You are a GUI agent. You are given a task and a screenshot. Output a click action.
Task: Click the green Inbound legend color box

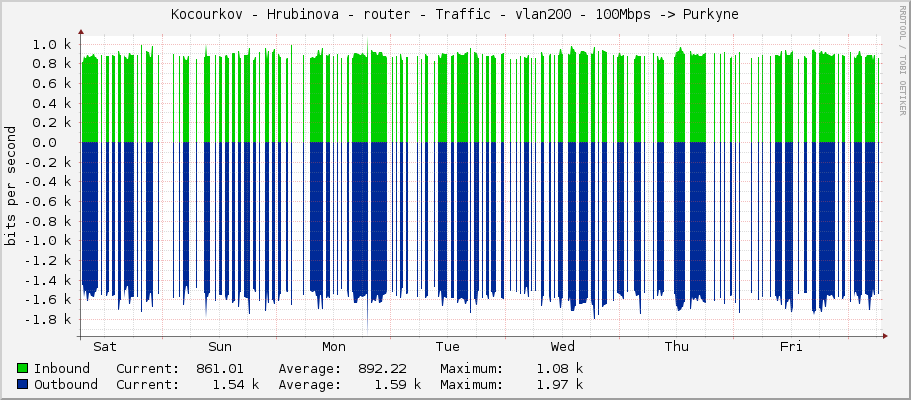(x=23, y=368)
